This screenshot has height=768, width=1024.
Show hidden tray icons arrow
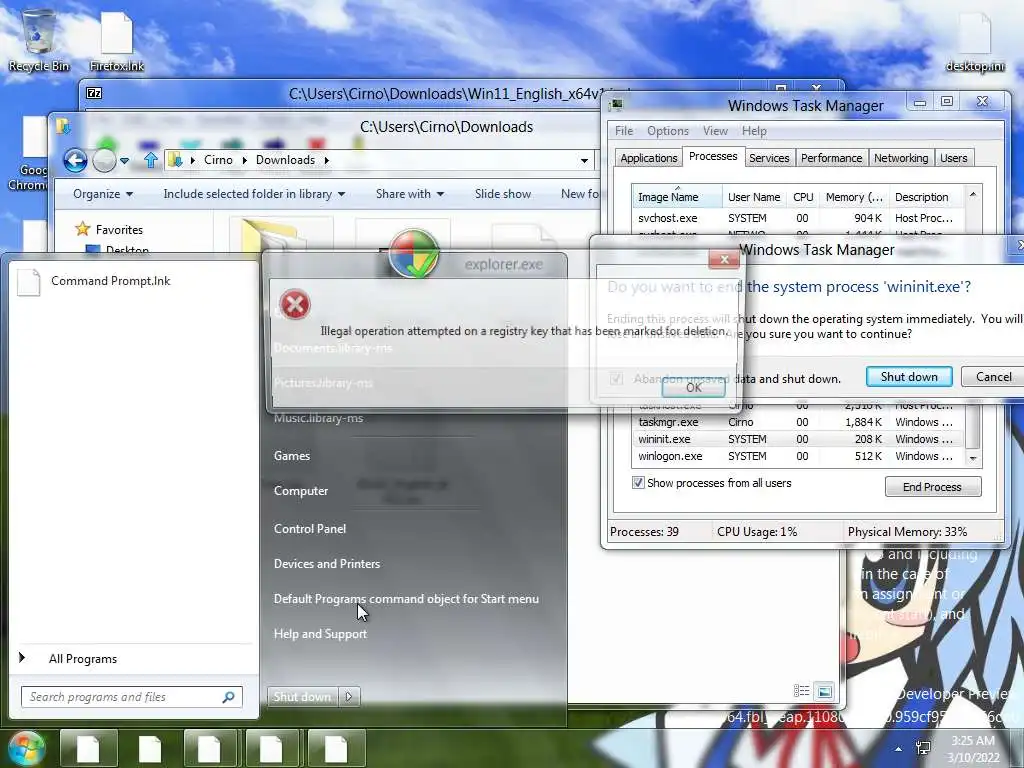click(898, 749)
